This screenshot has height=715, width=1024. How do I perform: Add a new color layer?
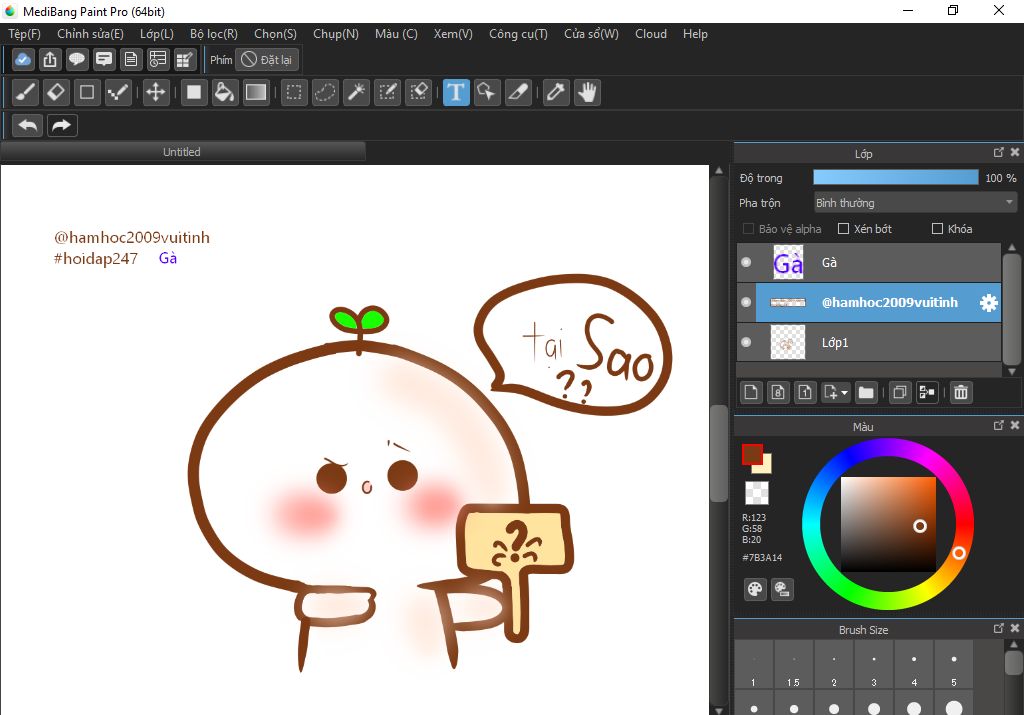[751, 392]
